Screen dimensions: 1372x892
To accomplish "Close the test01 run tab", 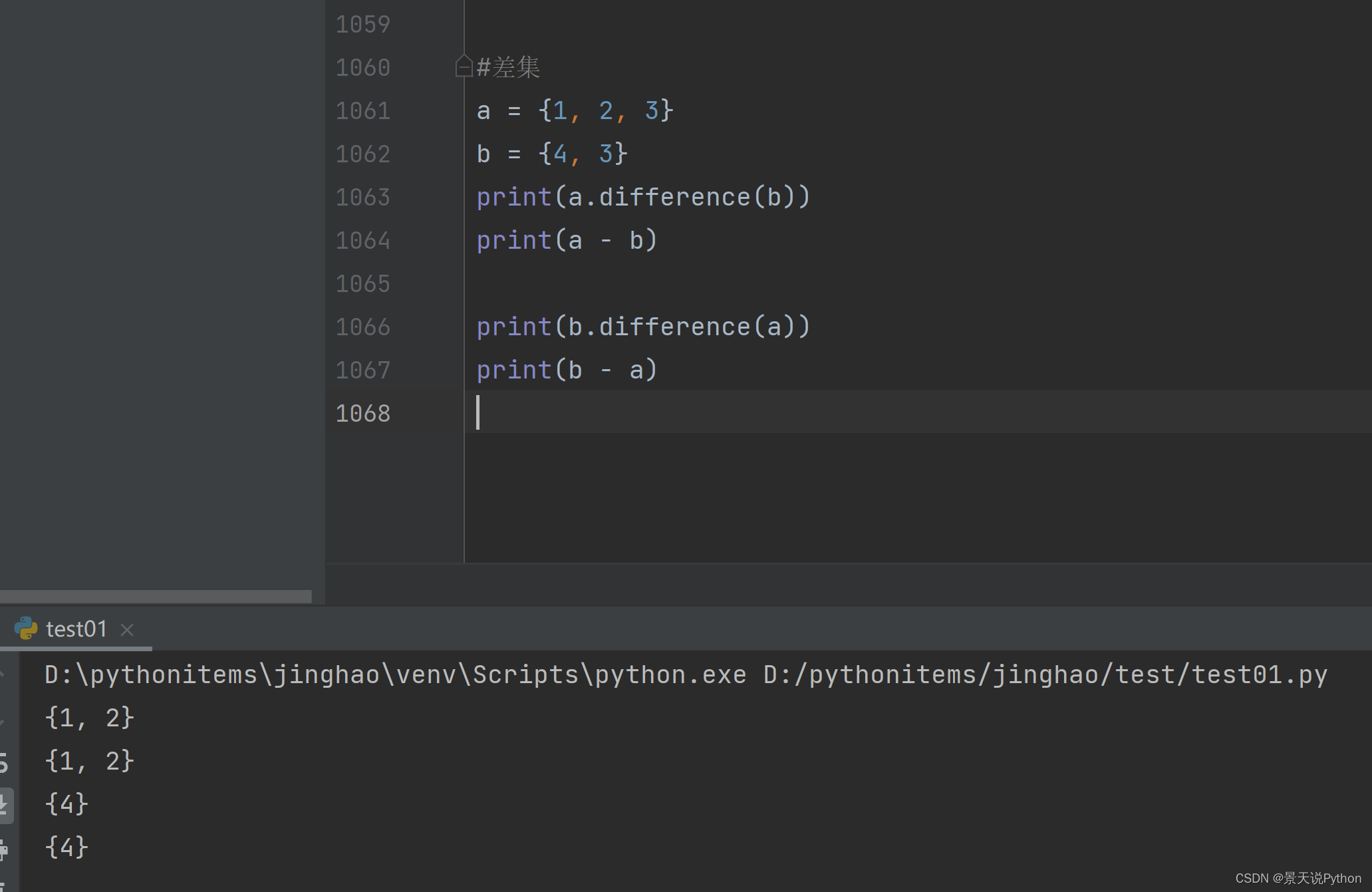I will click(x=127, y=629).
